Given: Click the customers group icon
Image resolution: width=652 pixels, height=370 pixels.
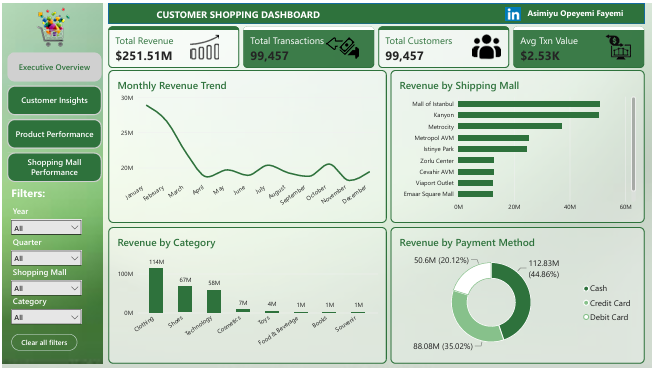Looking at the screenshot, I should (486, 47).
